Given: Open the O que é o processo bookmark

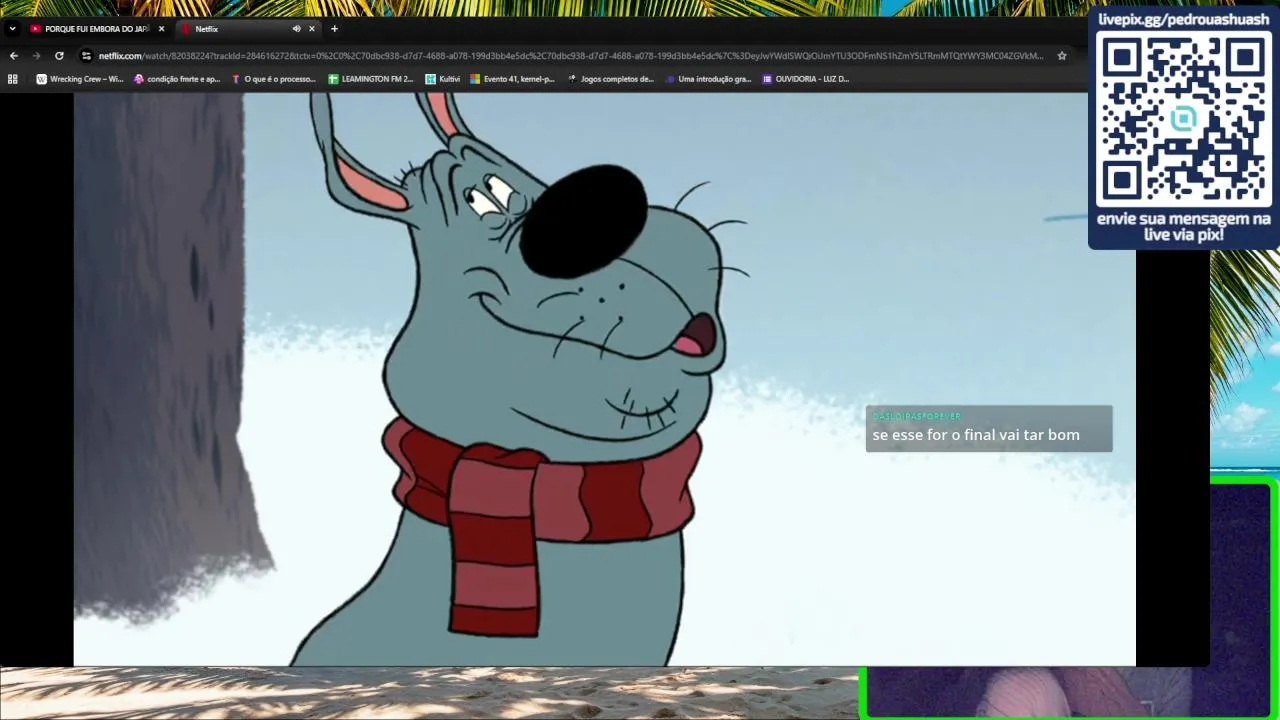Looking at the screenshot, I should click(x=273, y=79).
